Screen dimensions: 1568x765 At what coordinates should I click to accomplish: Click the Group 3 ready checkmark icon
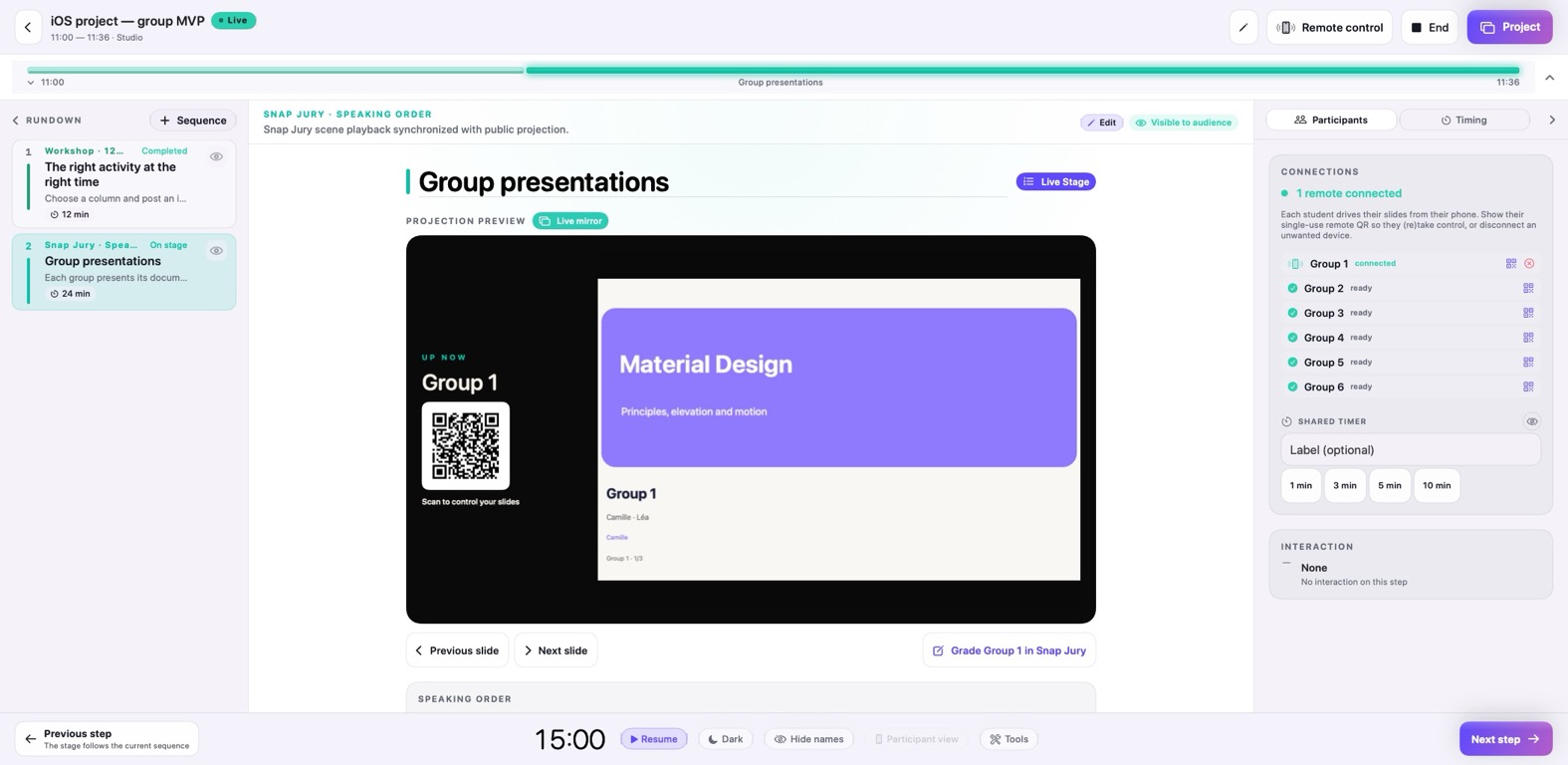click(x=1292, y=313)
